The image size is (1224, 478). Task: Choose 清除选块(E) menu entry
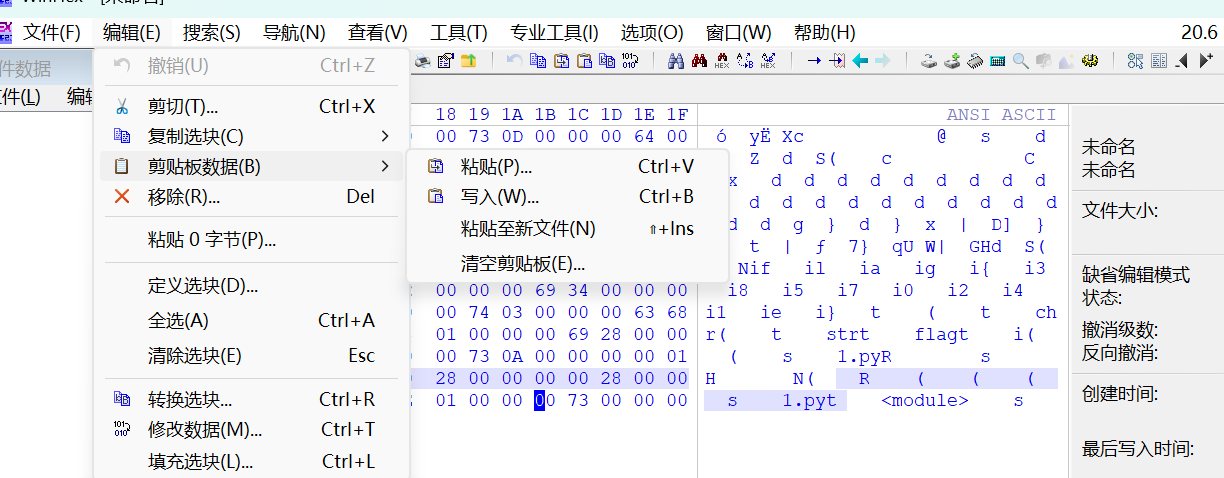point(251,356)
